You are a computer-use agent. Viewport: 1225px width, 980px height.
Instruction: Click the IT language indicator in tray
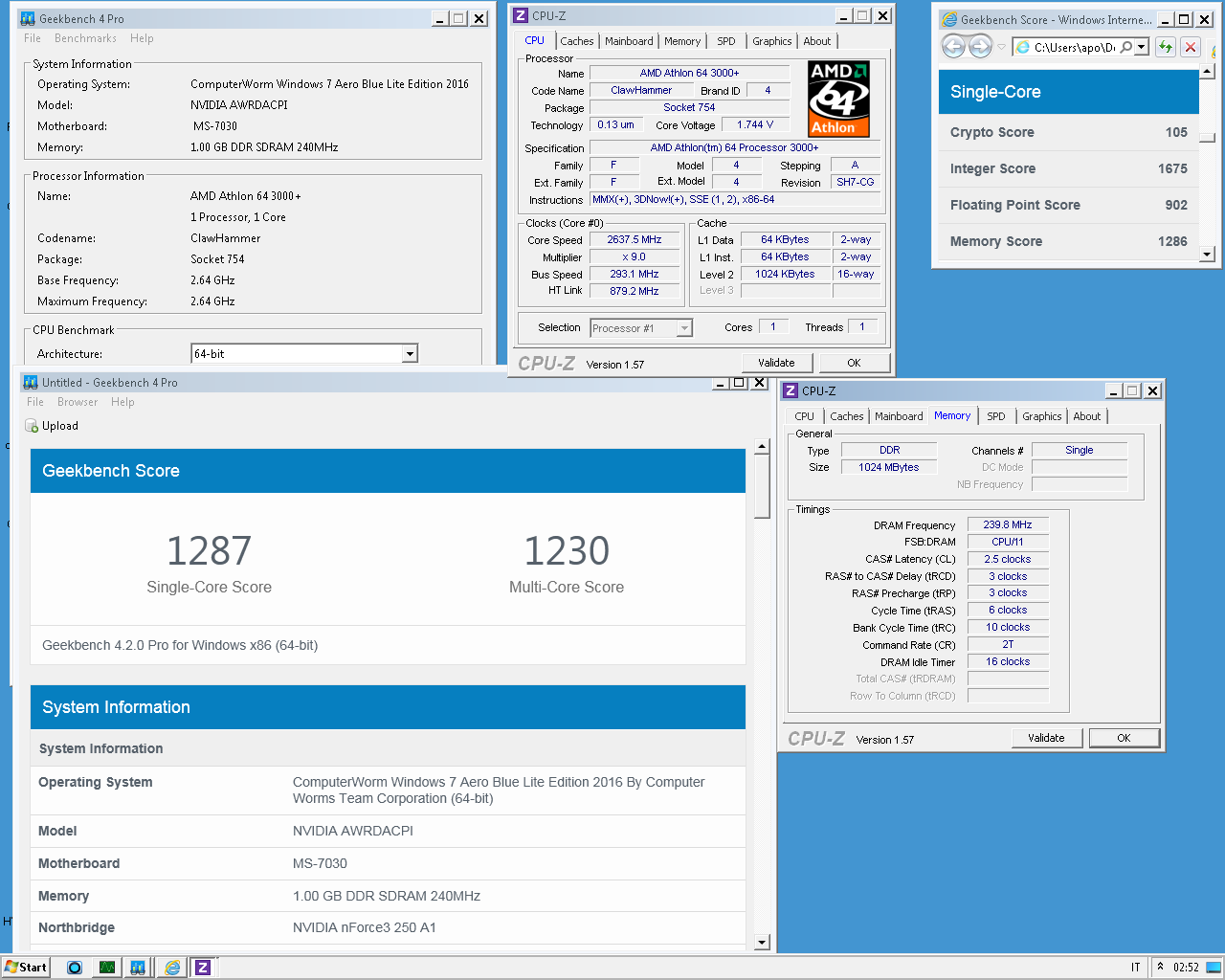click(x=1136, y=967)
